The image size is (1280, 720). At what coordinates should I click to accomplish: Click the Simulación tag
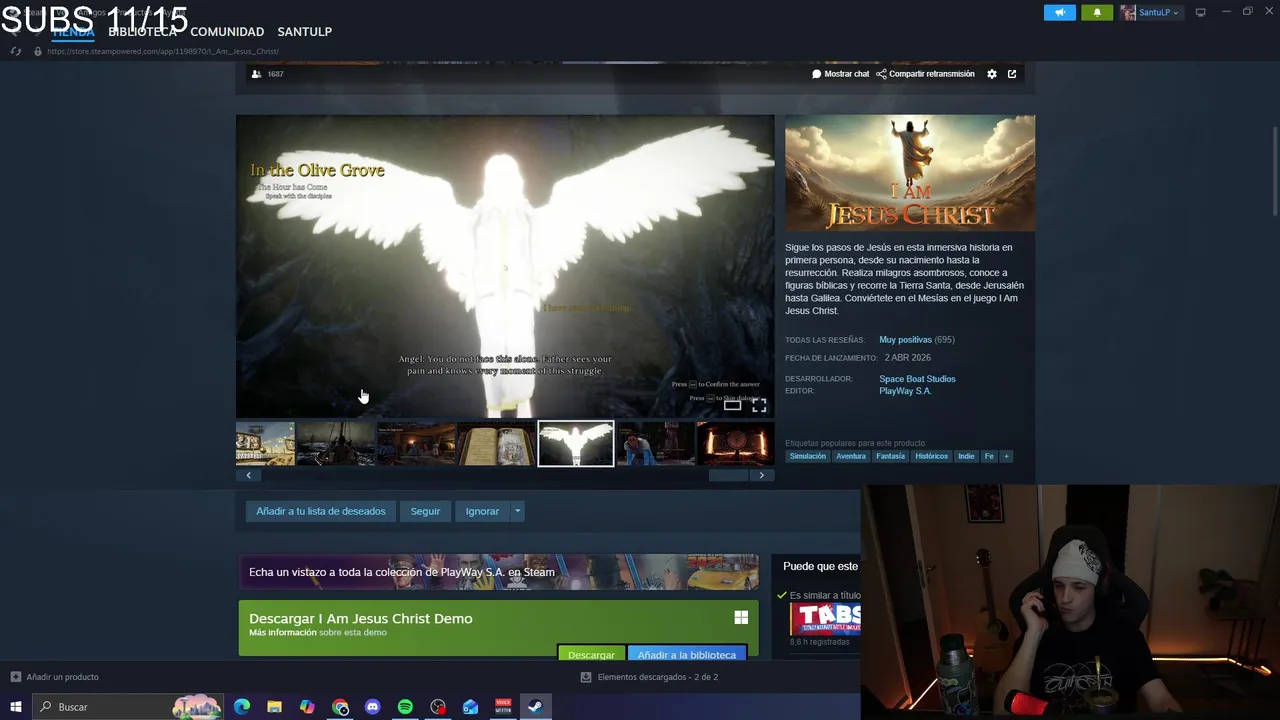pos(808,456)
